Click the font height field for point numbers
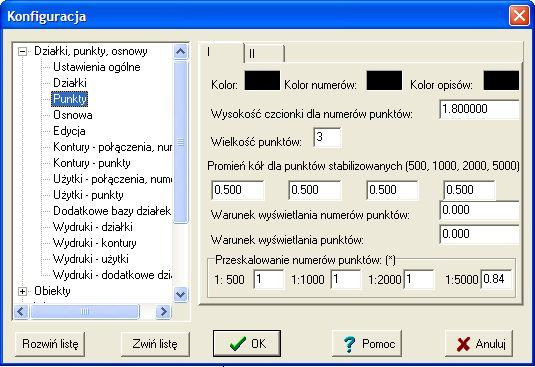The image size is (535, 367). pos(479,109)
